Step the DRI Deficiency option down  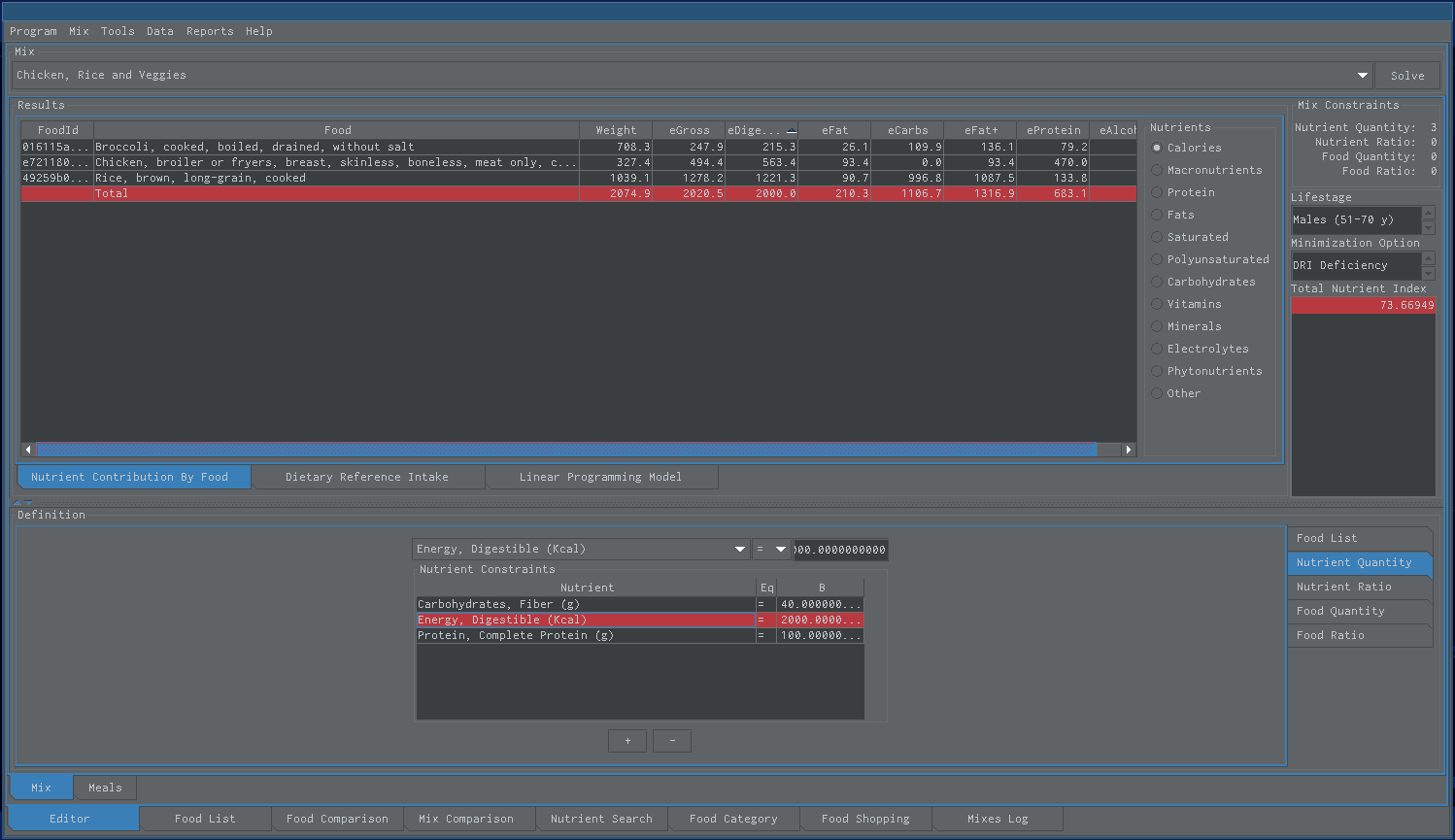pos(1428,273)
